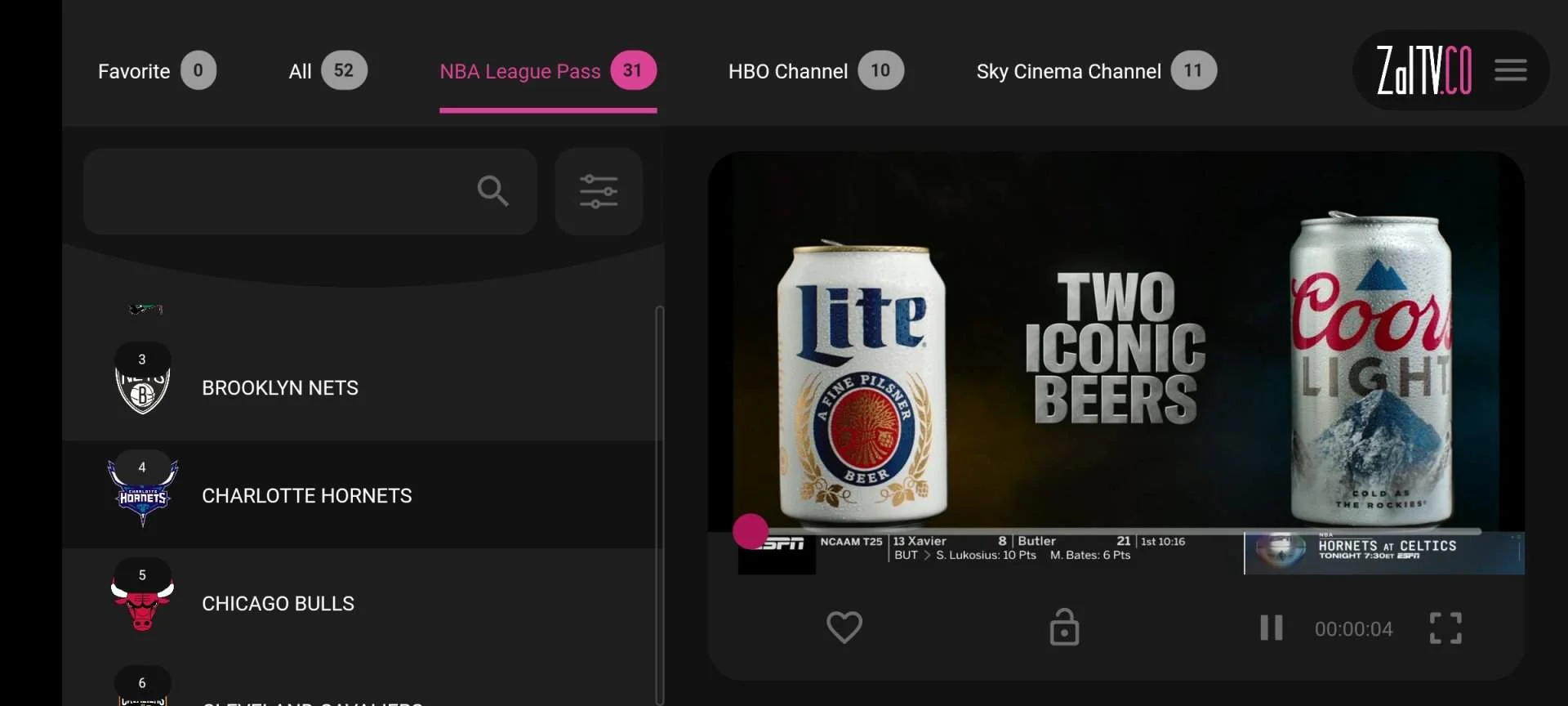Image resolution: width=1568 pixels, height=706 pixels.
Task: Add channel to favorites with heart icon
Action: [x=844, y=628]
